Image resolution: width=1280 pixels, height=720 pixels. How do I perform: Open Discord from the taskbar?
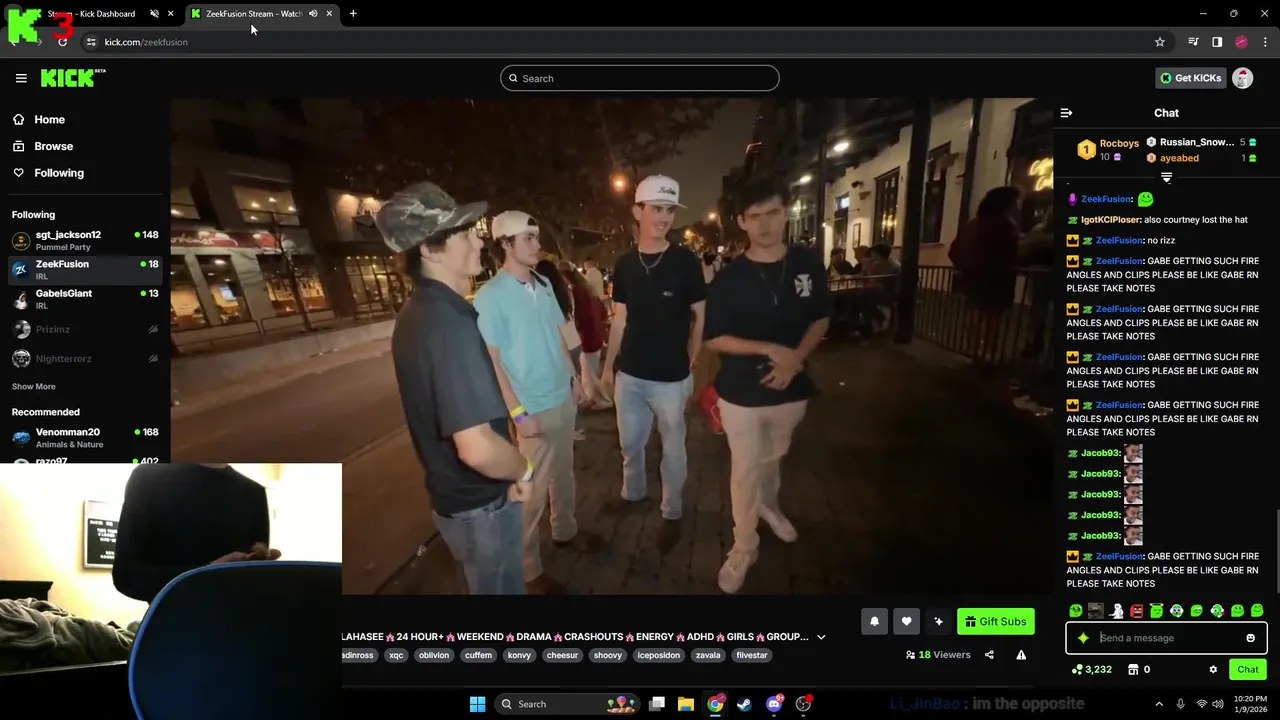[774, 704]
